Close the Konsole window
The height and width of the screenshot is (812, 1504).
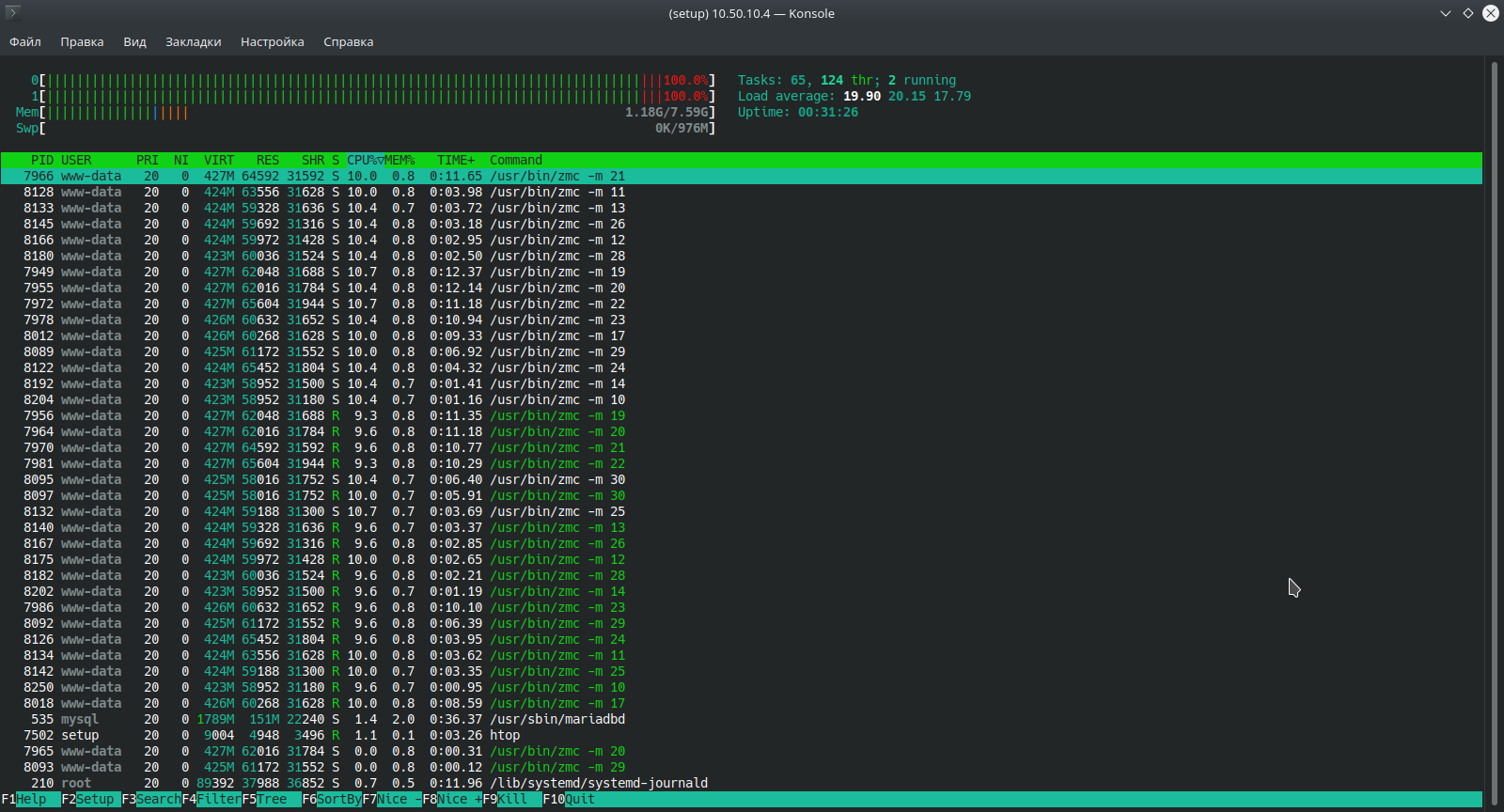click(1491, 13)
